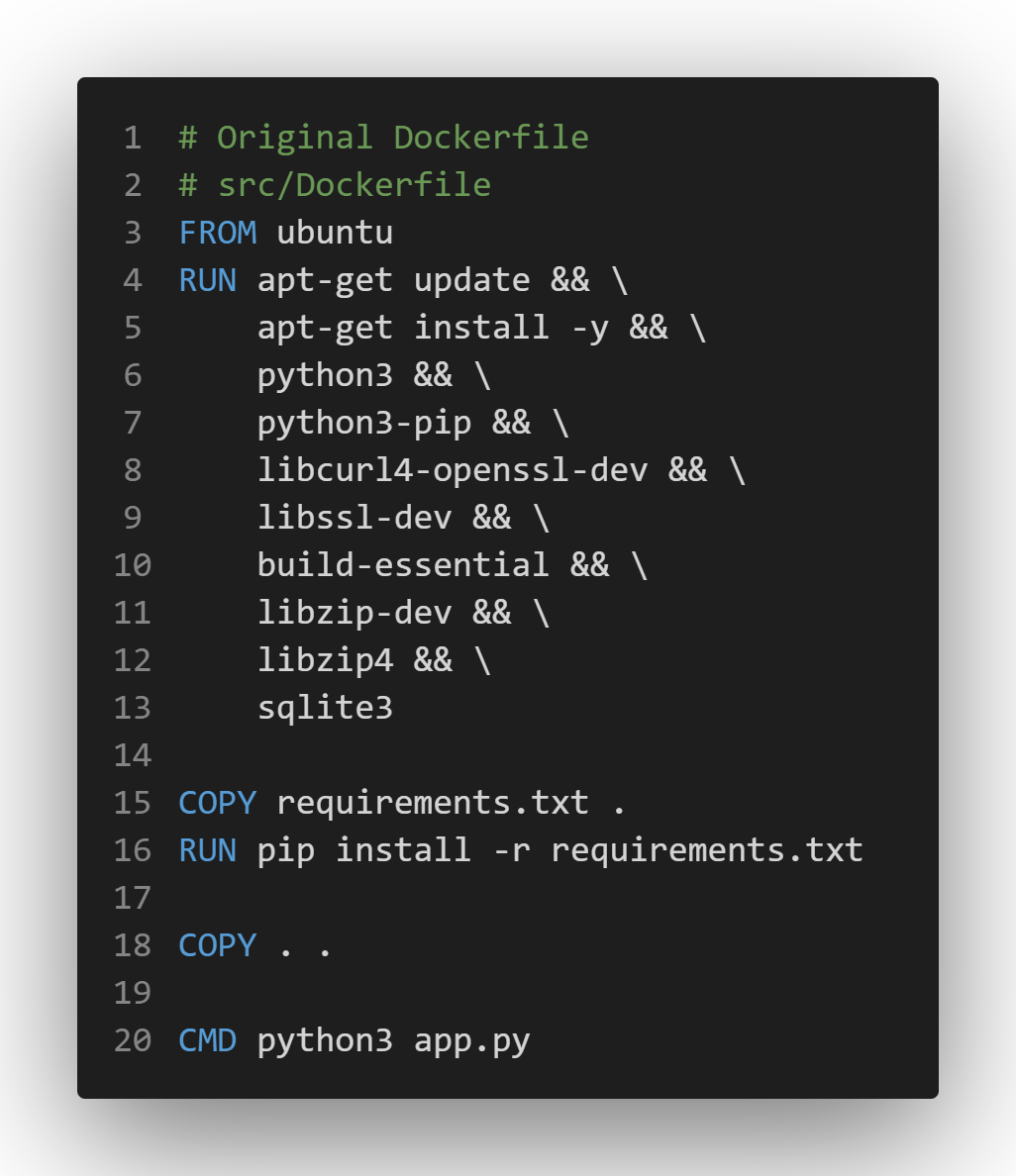
Task: Click the RUN keyword on line 4
Action: (x=207, y=280)
